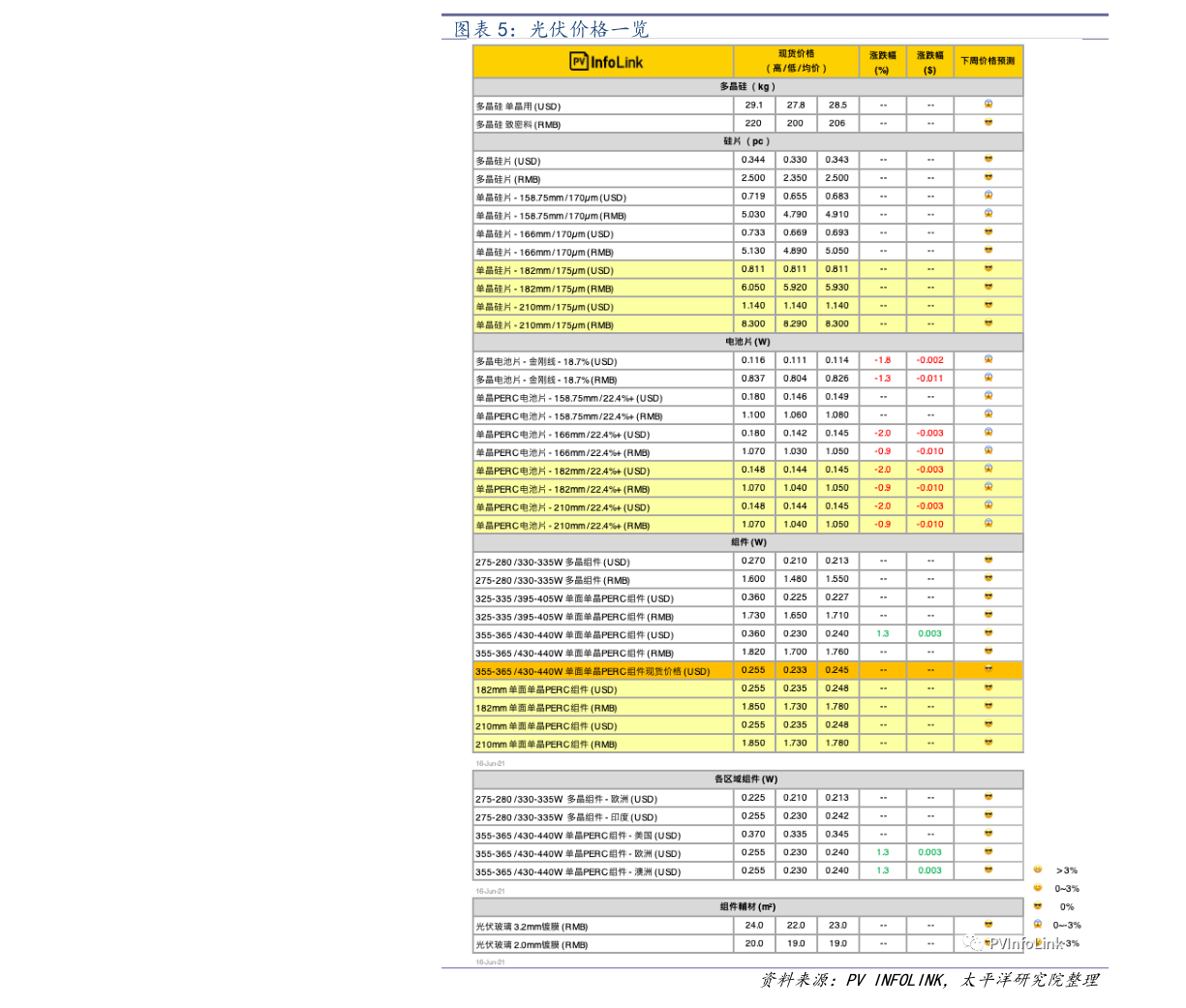Click the 电池片 (W) section header
This screenshot has width=1186, height=1008.
click(747, 342)
